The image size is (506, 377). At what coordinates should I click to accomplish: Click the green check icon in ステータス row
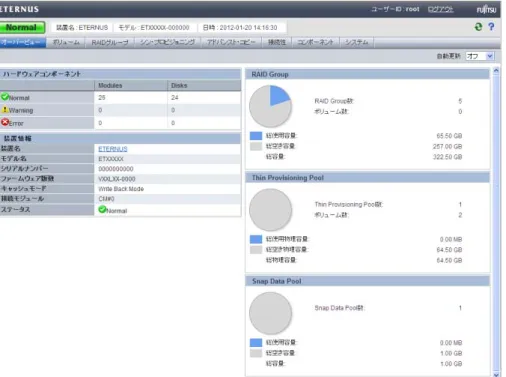pos(102,210)
